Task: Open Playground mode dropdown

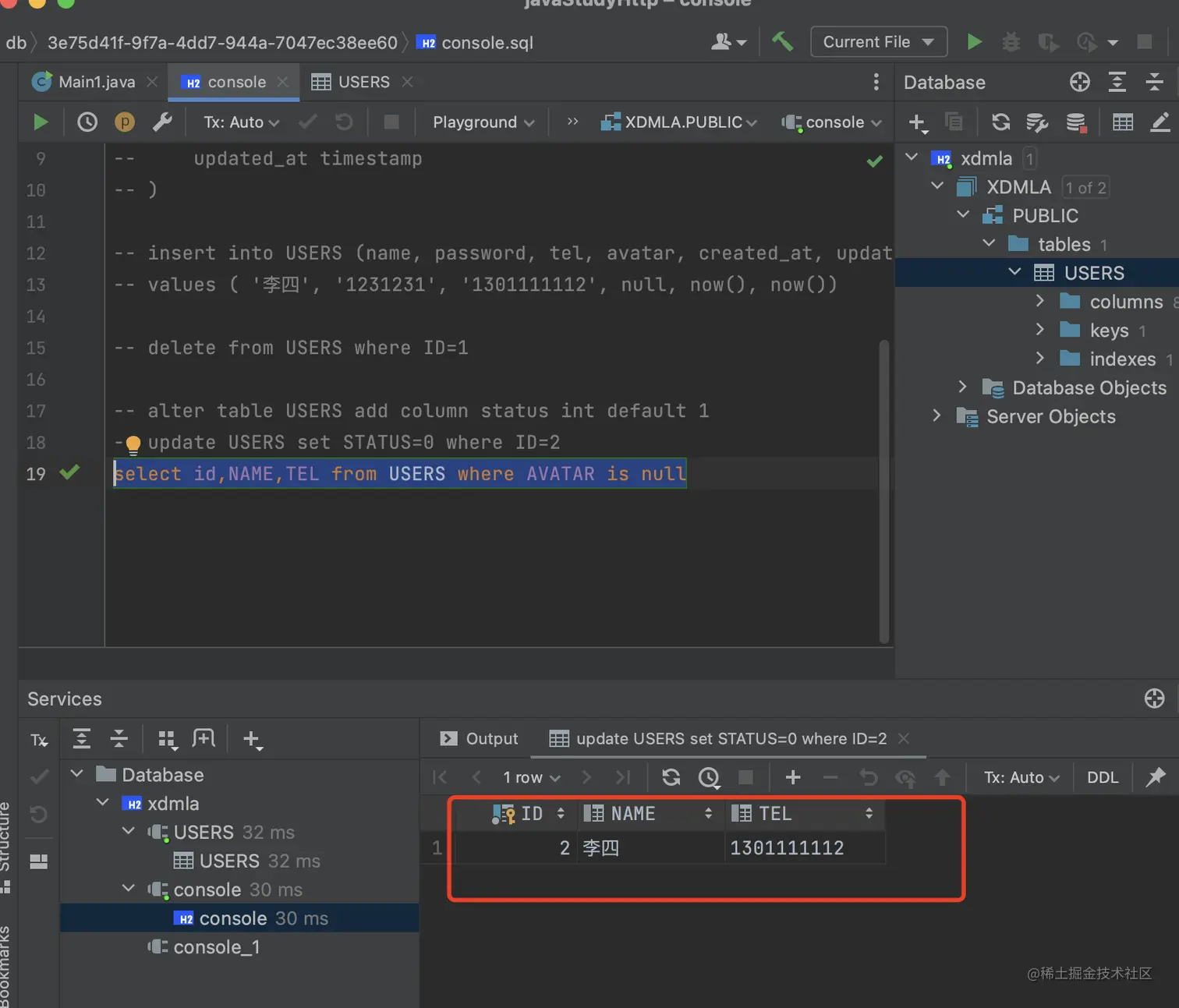Action: point(483,122)
